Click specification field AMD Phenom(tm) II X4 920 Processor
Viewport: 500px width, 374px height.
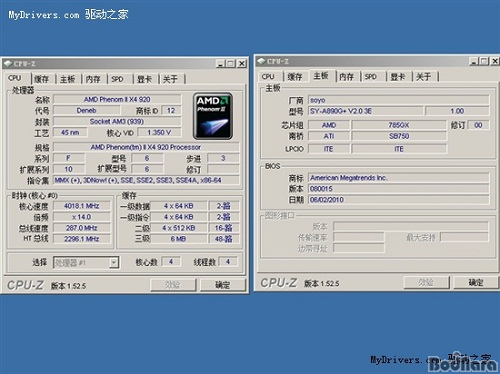(x=146, y=147)
